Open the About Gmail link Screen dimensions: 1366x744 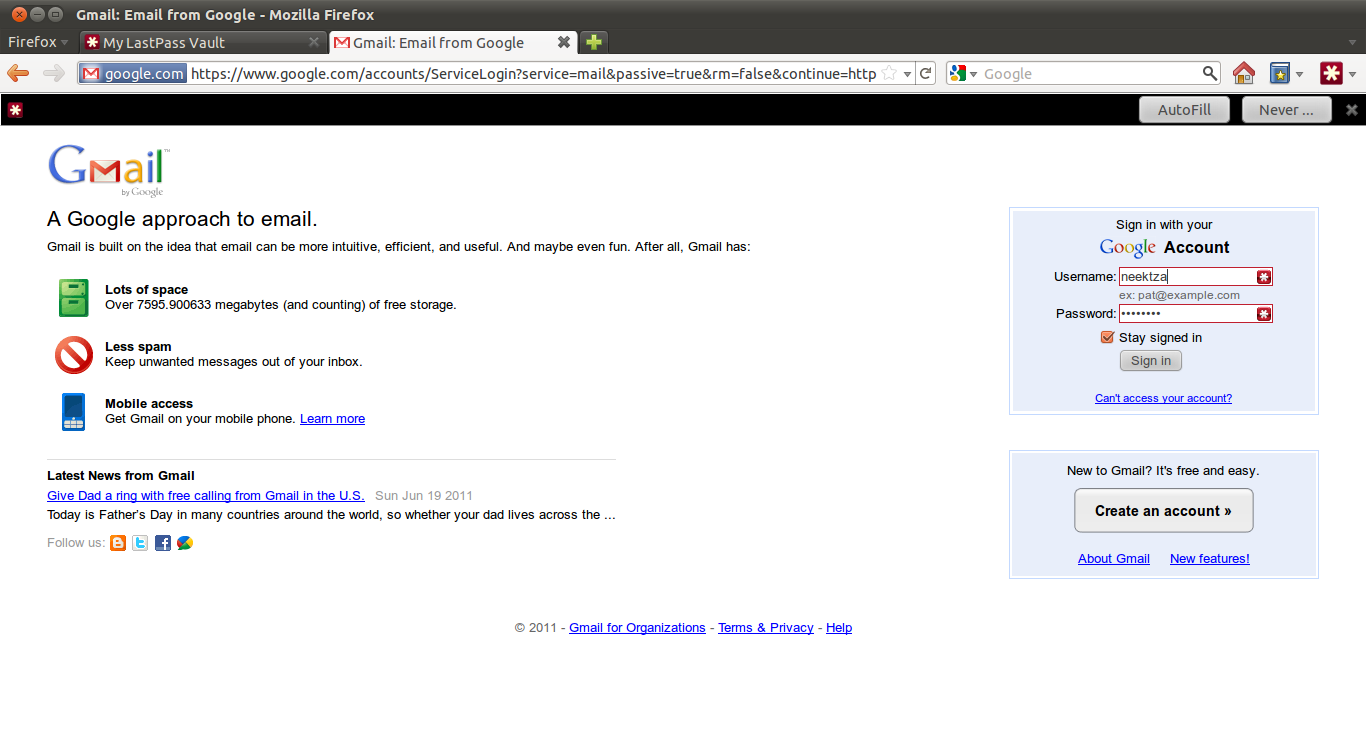[x=1114, y=559]
